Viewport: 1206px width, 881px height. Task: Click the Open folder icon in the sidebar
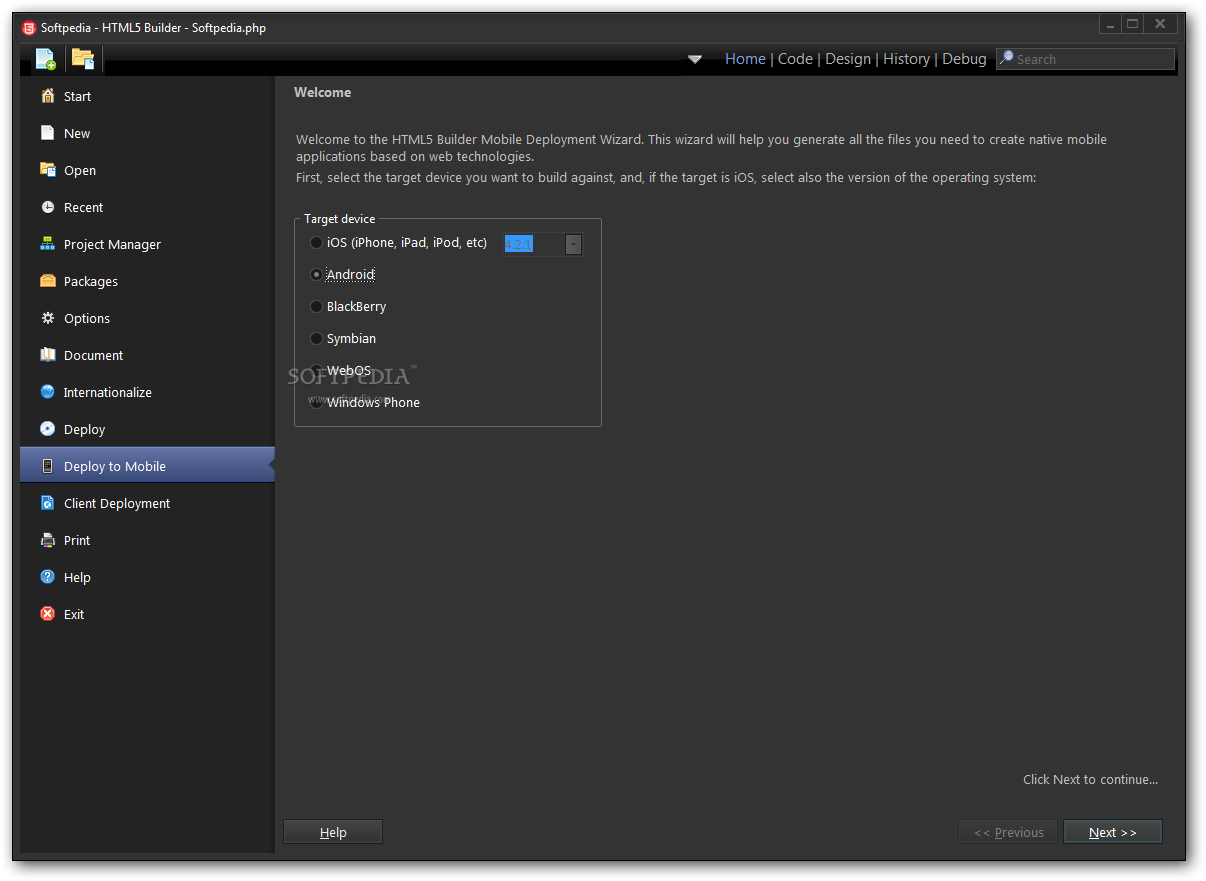click(47, 170)
